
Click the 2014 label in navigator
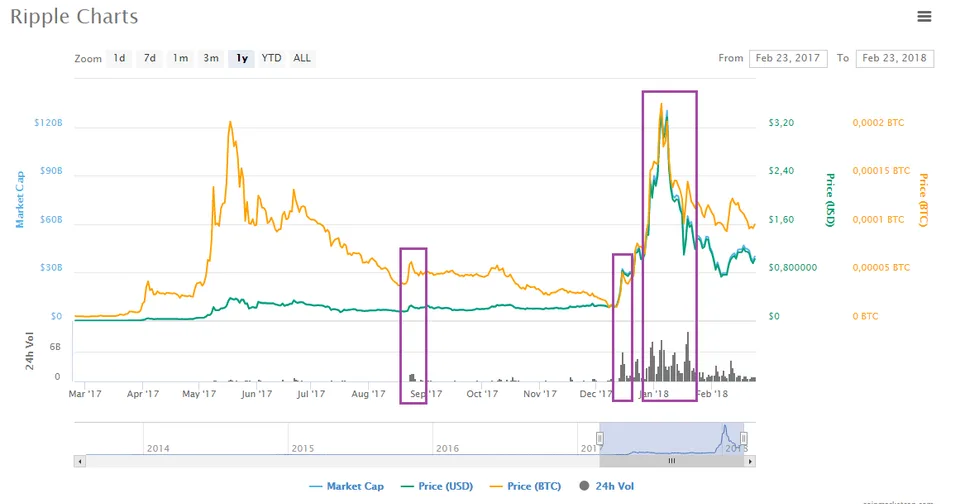pos(158,448)
